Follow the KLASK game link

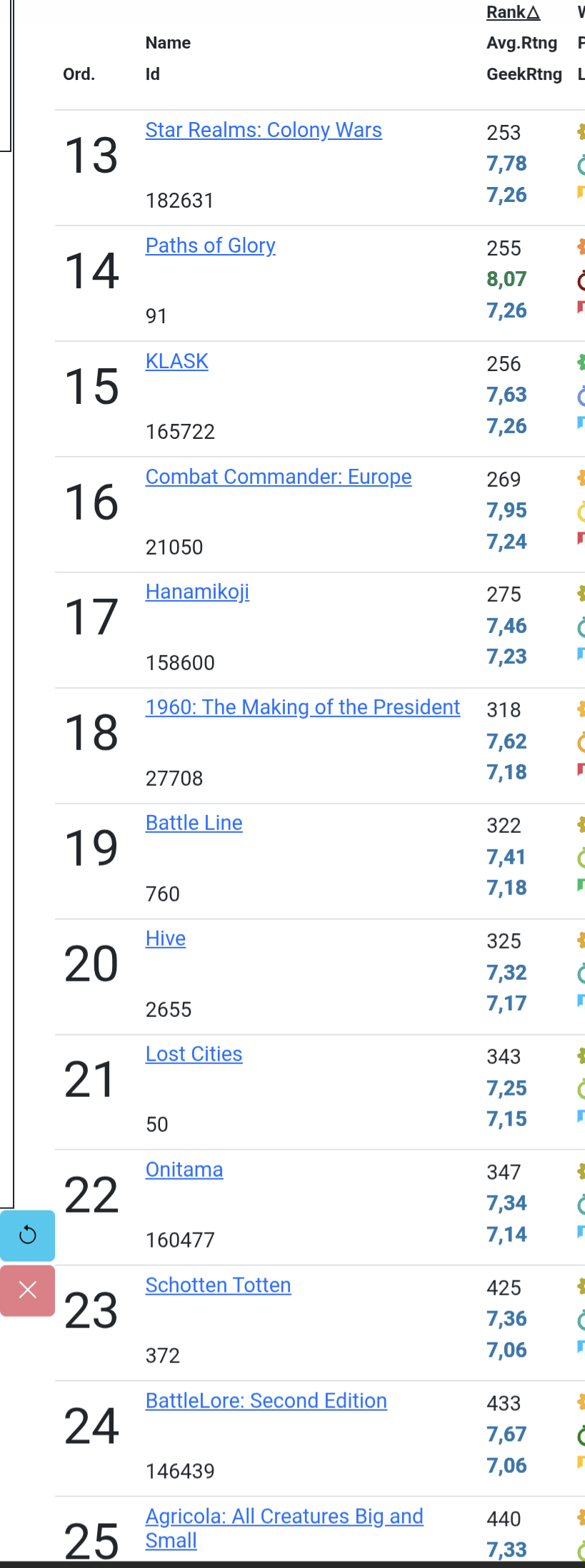click(176, 361)
